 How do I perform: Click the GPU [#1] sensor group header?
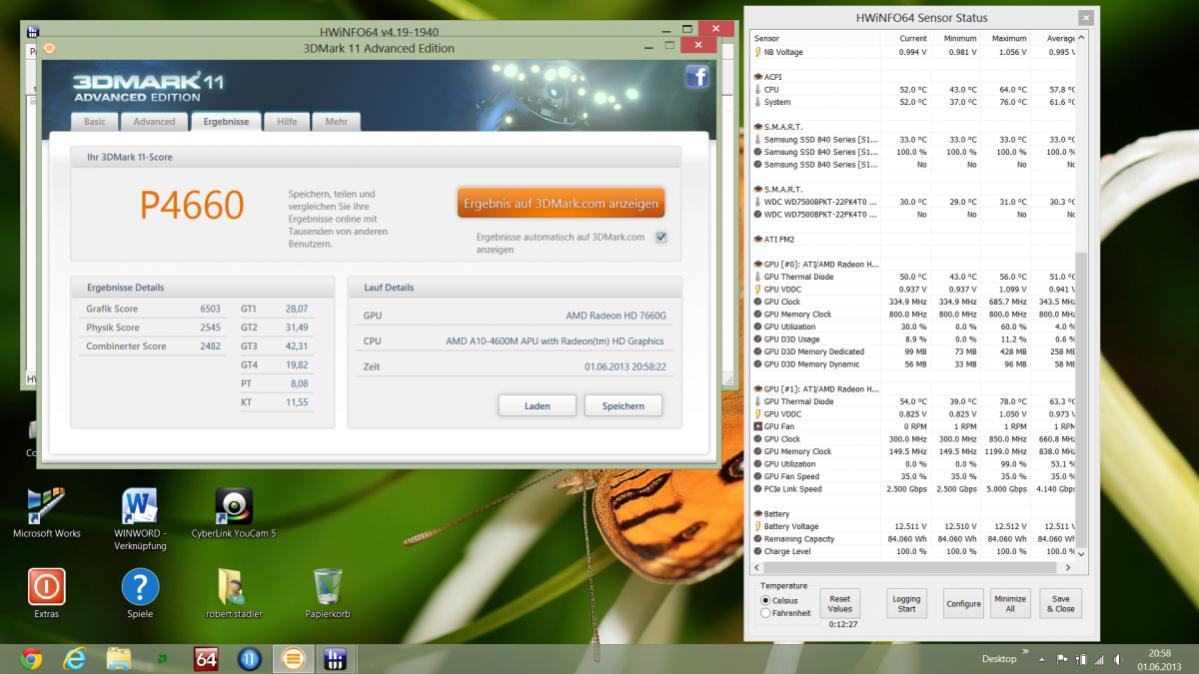816,389
